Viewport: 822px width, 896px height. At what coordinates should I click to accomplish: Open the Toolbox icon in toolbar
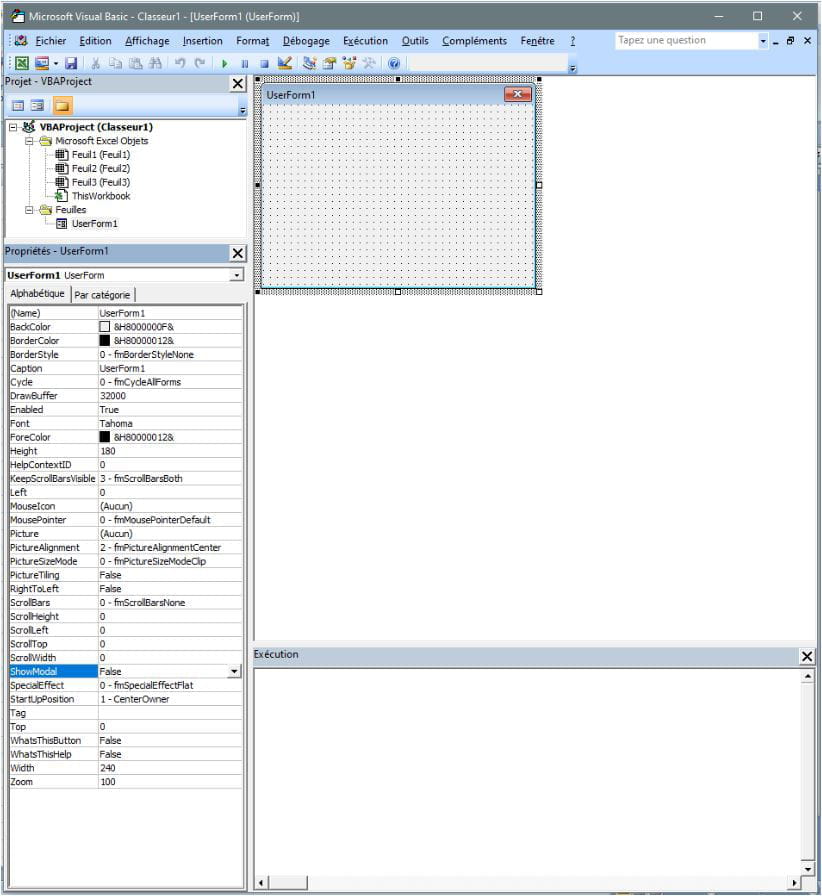click(369, 63)
